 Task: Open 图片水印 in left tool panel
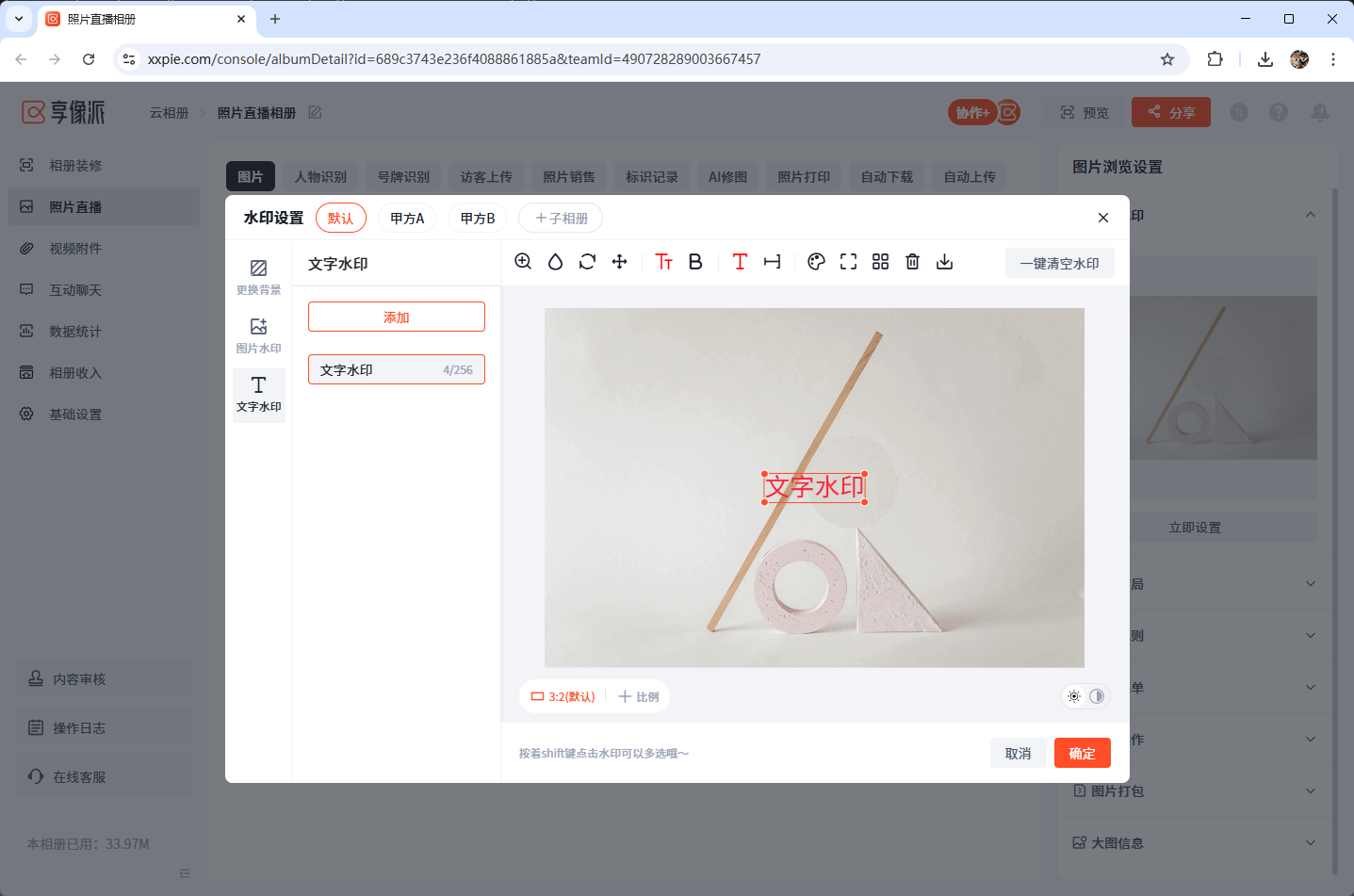(258, 335)
